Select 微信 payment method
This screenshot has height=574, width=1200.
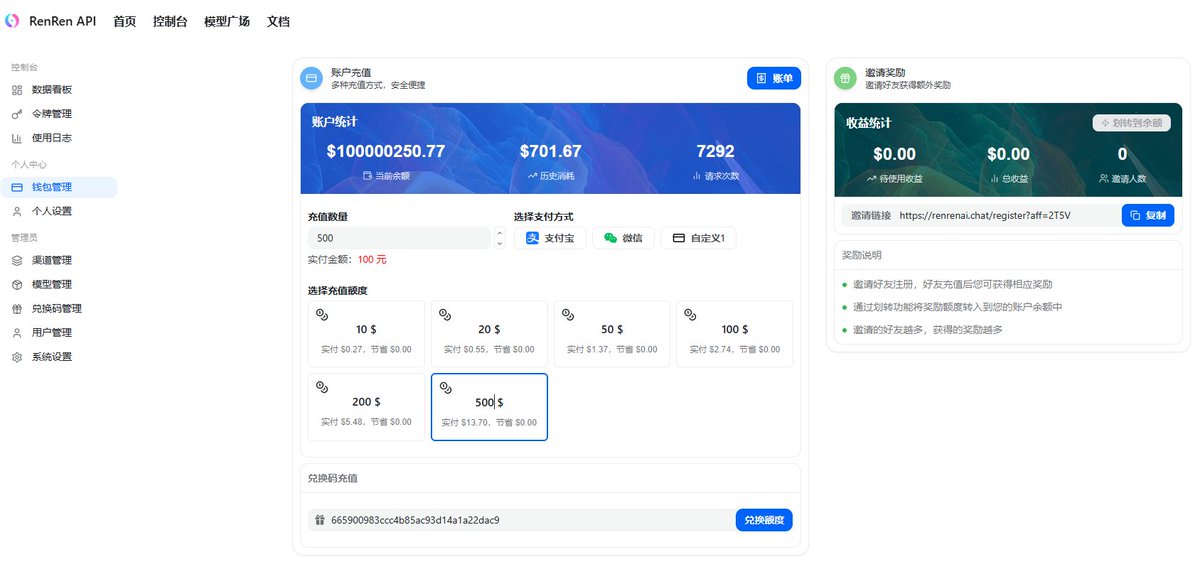[623, 238]
